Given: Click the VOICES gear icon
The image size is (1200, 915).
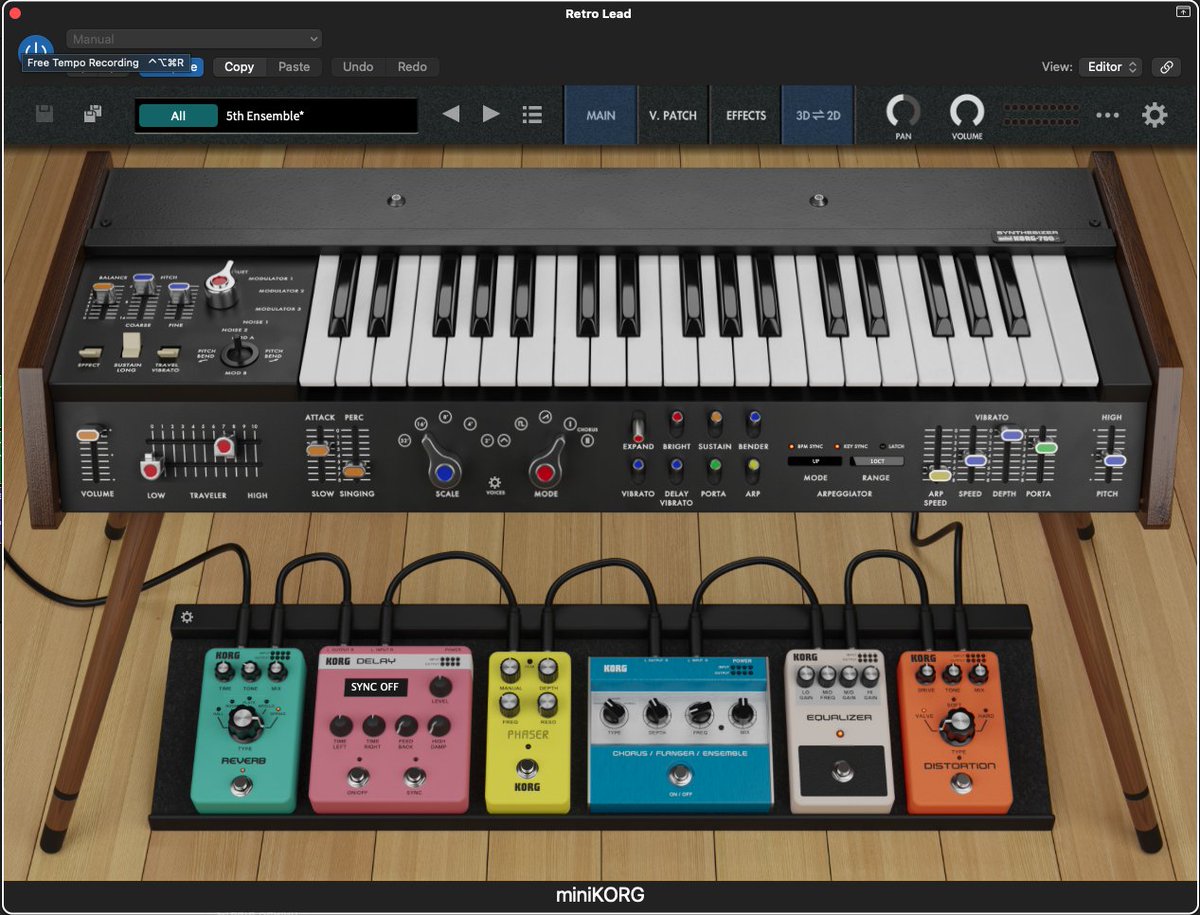Looking at the screenshot, I should 494,482.
